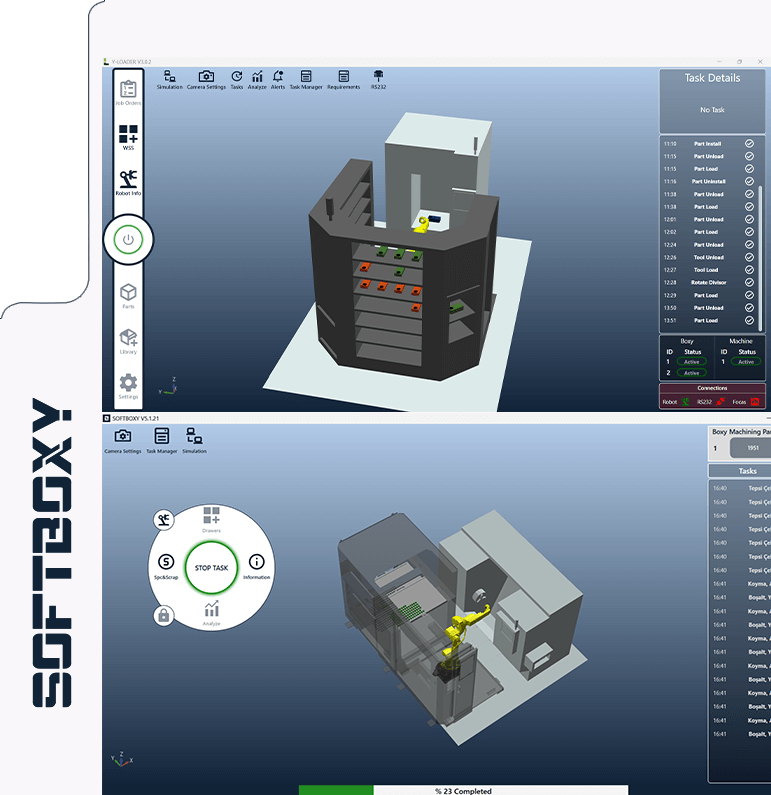Open Tasks in the Y-Loader toolbar
Image resolution: width=771 pixels, height=795 pixels.
point(237,79)
